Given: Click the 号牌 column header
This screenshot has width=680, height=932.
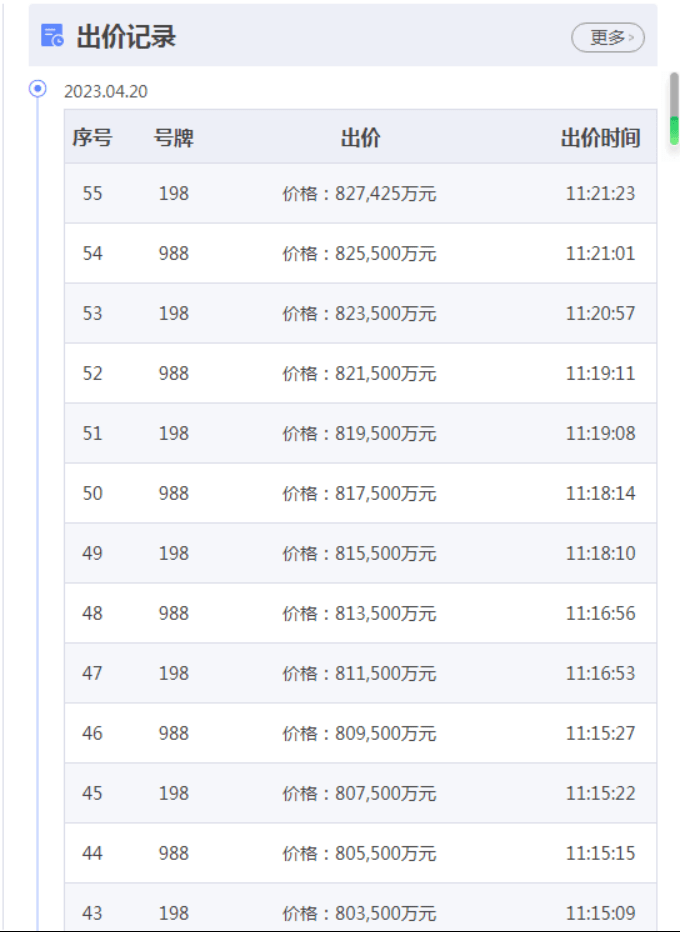Looking at the screenshot, I should (173, 138).
